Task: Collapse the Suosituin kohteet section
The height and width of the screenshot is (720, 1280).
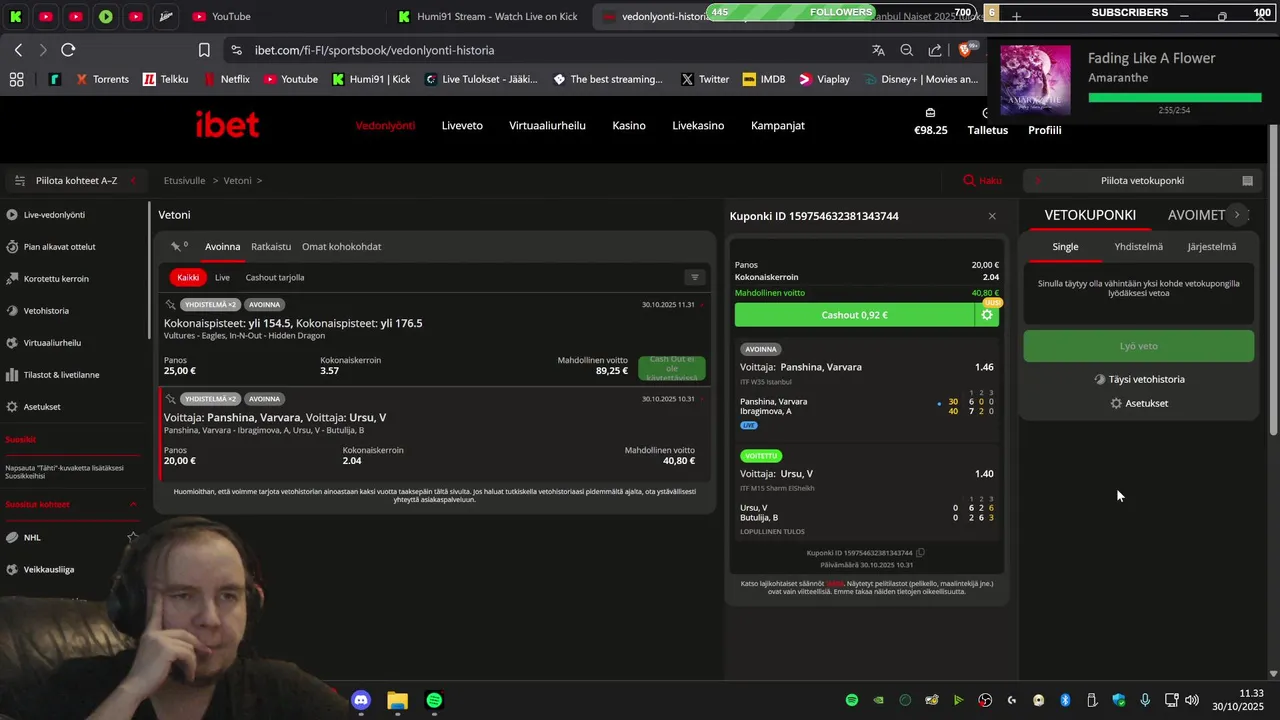Action: tap(133, 505)
